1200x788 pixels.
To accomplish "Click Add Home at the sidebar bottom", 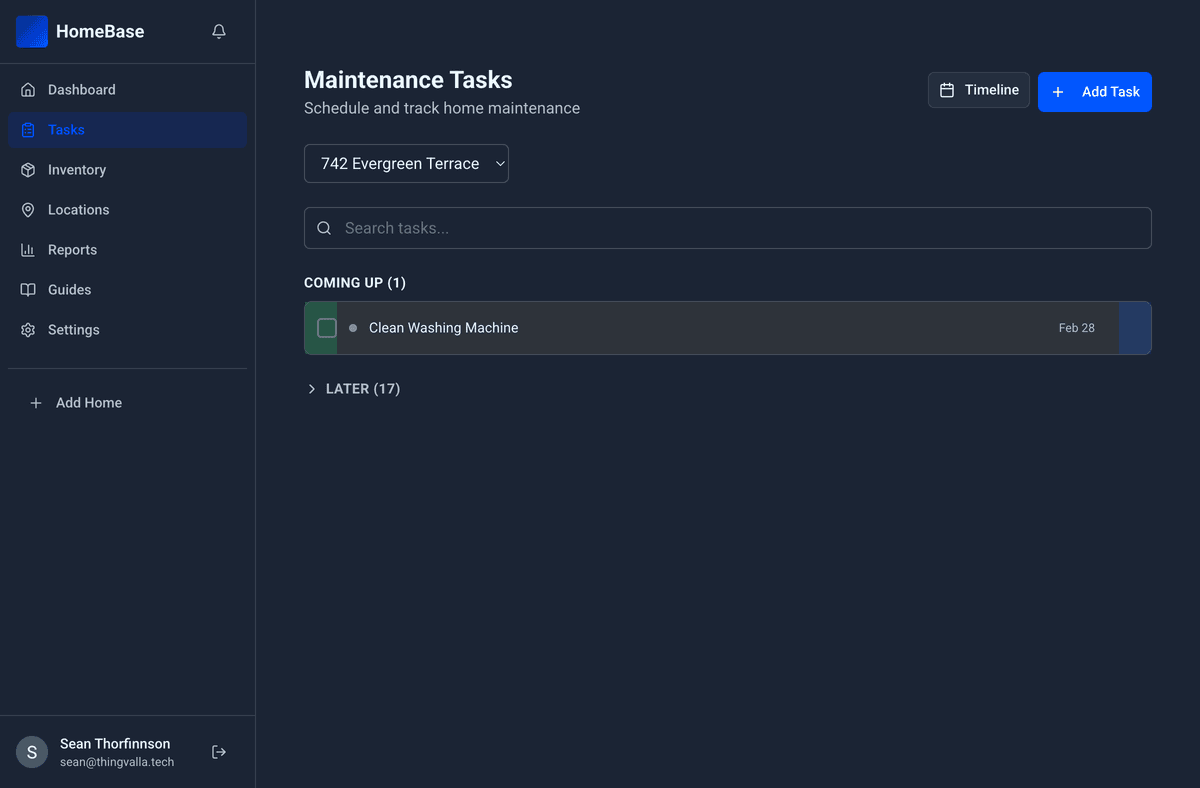I will 75,402.
